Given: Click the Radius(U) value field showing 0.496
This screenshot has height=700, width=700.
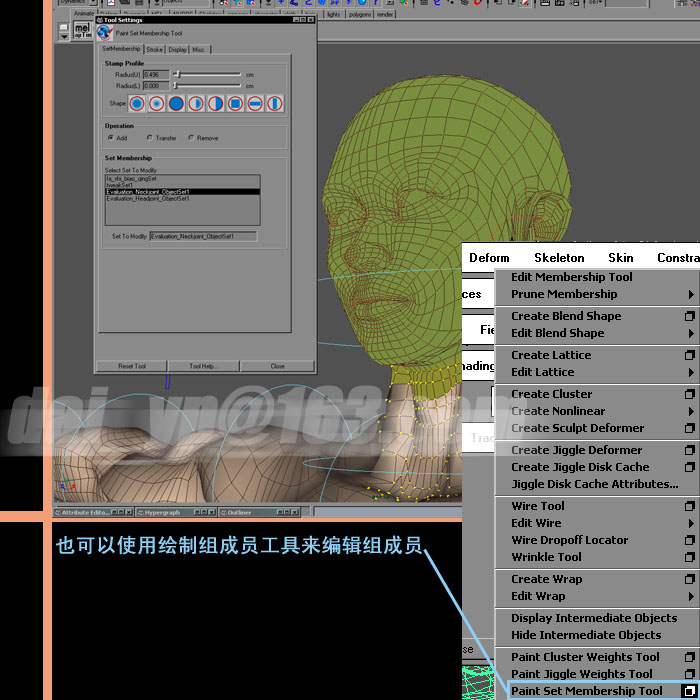Looking at the screenshot, I should click(156, 75).
